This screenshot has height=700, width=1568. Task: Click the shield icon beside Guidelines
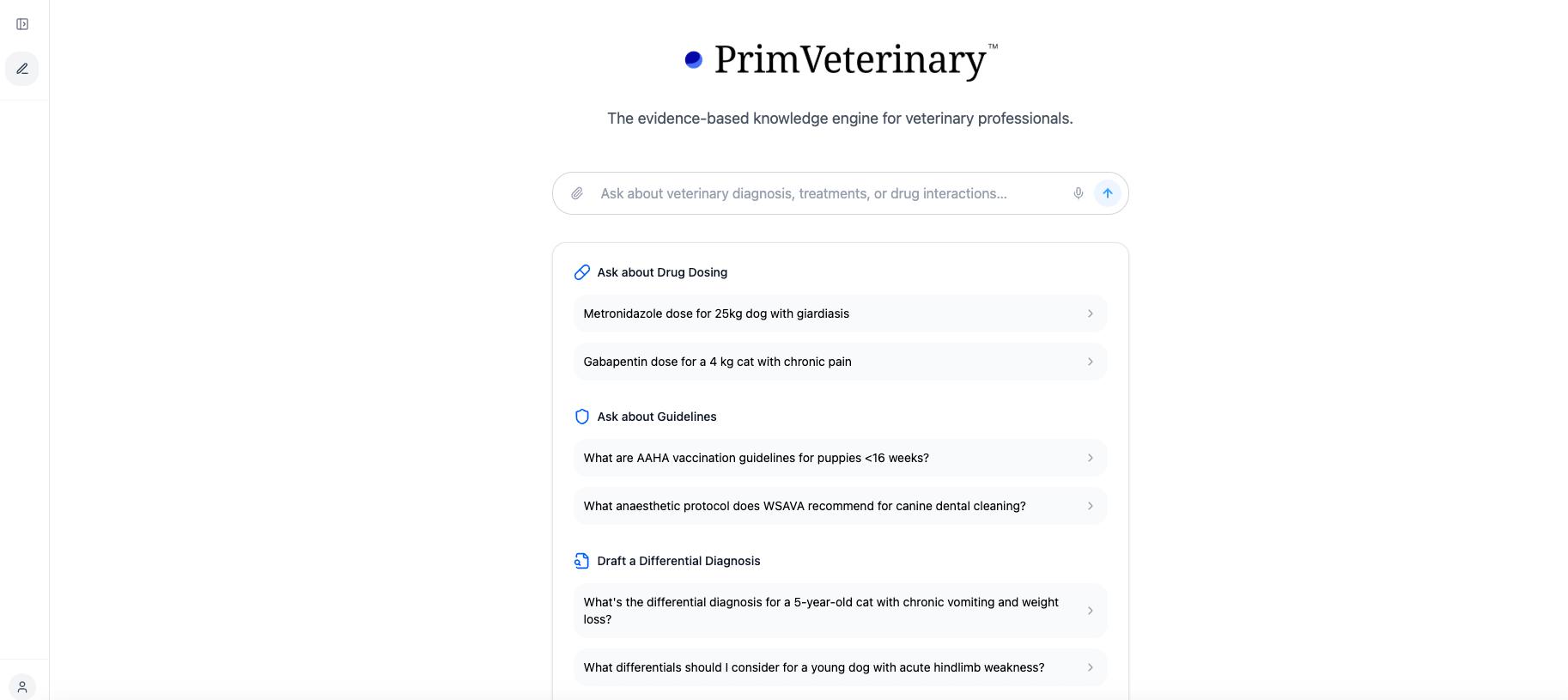point(582,417)
